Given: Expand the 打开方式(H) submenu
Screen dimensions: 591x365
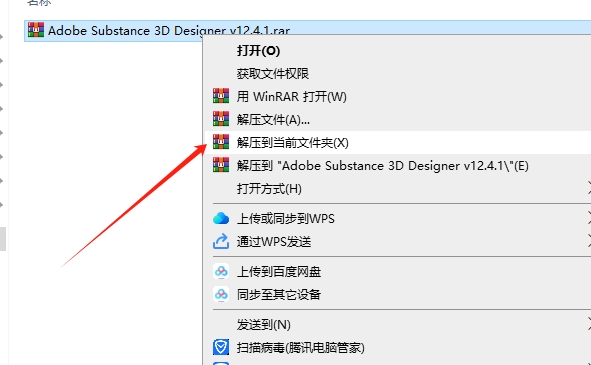Looking at the screenshot, I should tap(269, 189).
